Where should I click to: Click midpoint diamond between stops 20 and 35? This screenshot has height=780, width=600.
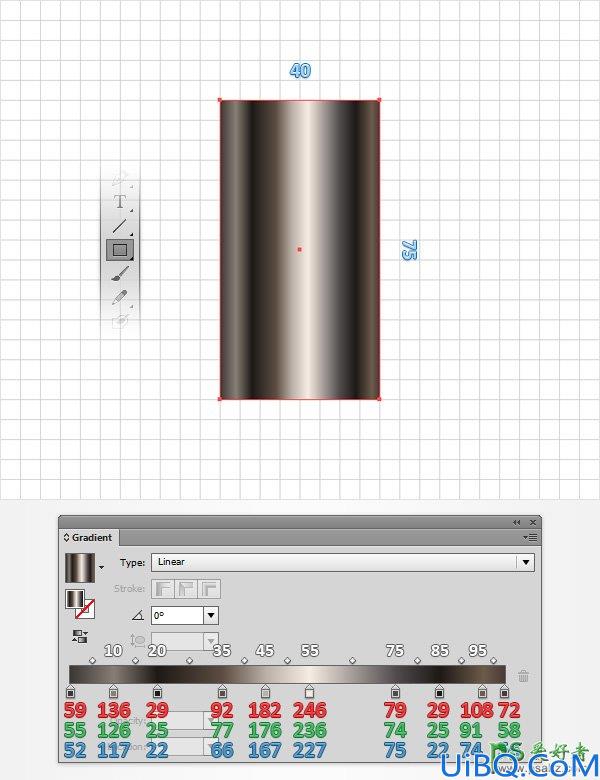click(189, 661)
